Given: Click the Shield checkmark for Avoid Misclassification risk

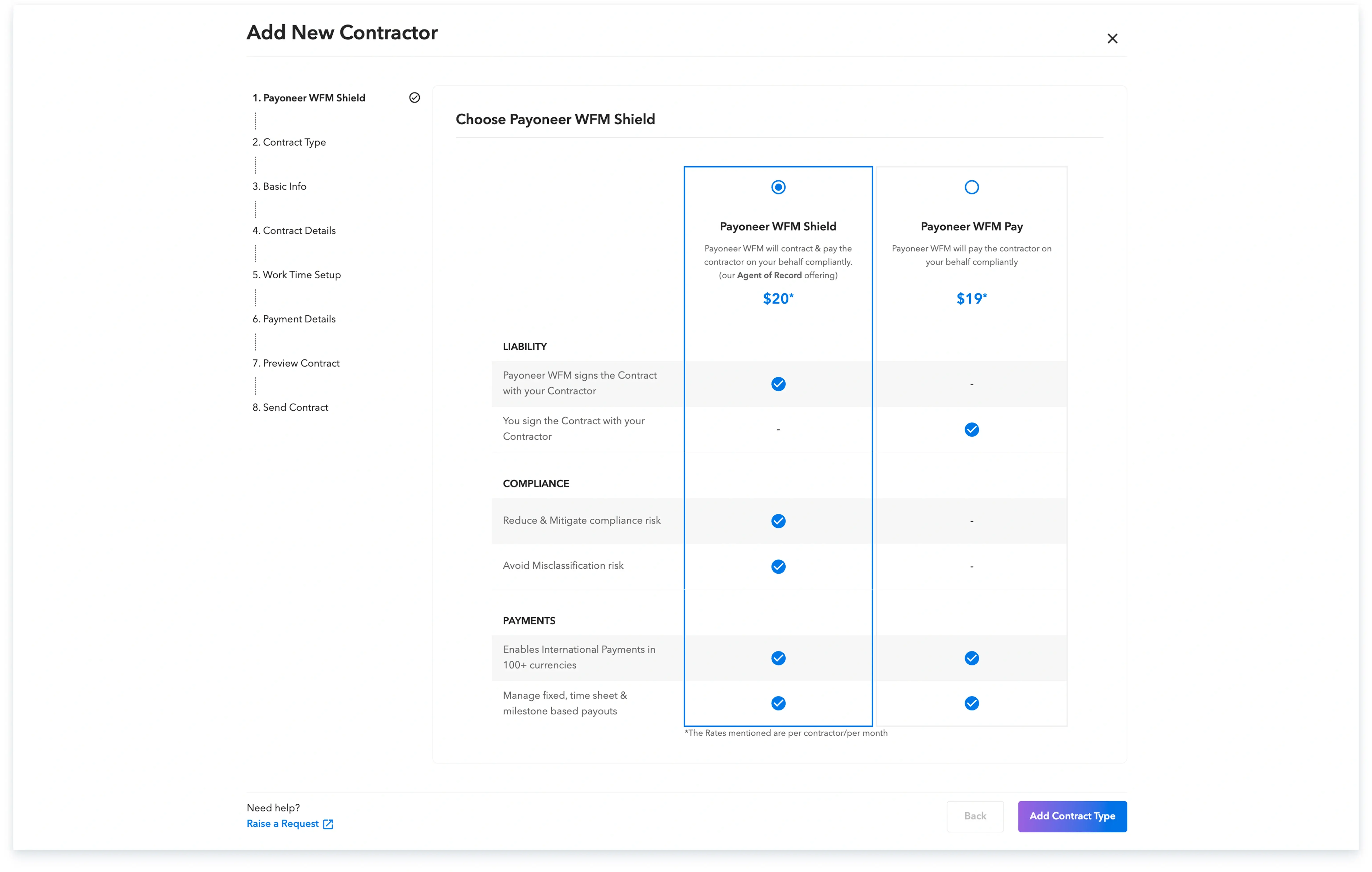Looking at the screenshot, I should pos(778,566).
